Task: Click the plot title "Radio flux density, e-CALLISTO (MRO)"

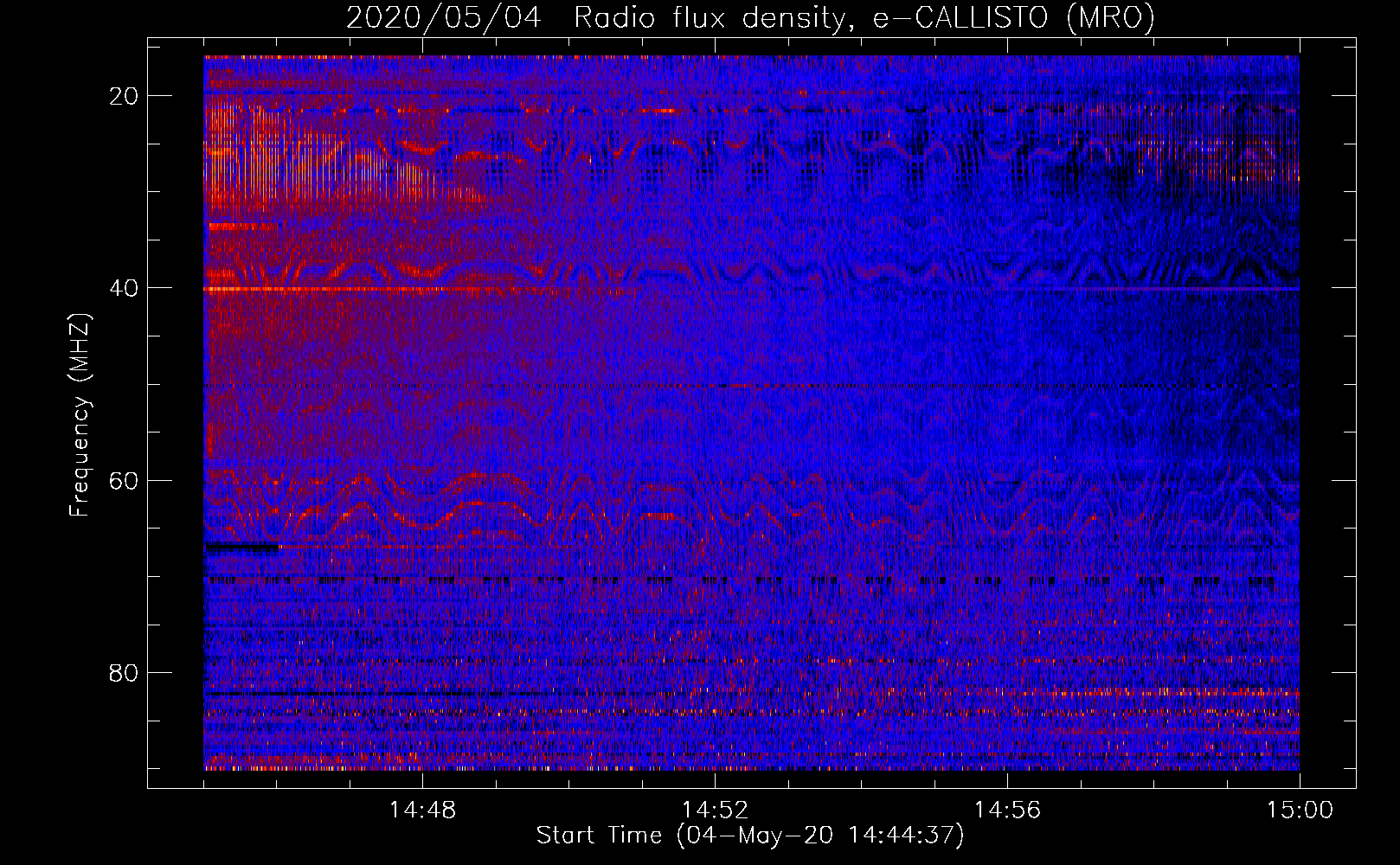Action: (864, 17)
